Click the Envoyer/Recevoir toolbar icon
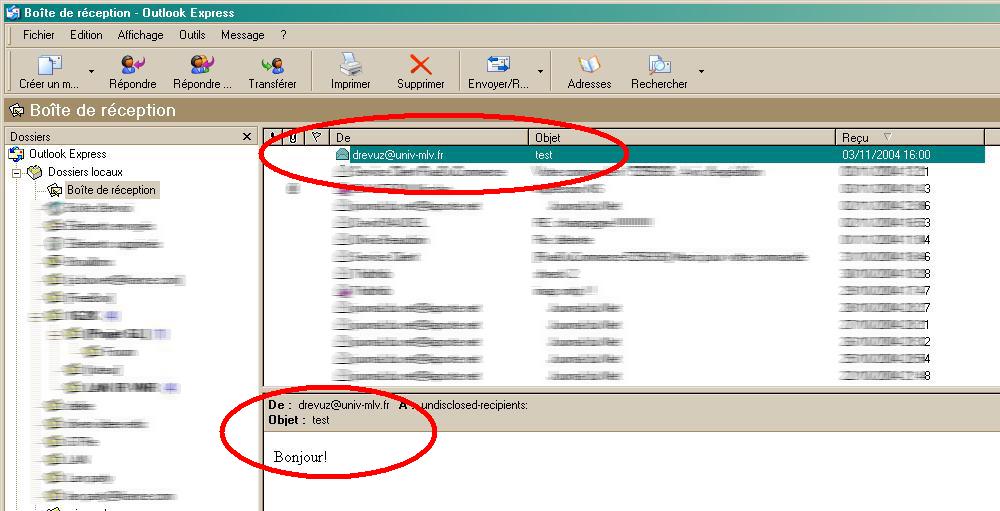This screenshot has height=511, width=1000. pyautogui.click(x=498, y=67)
